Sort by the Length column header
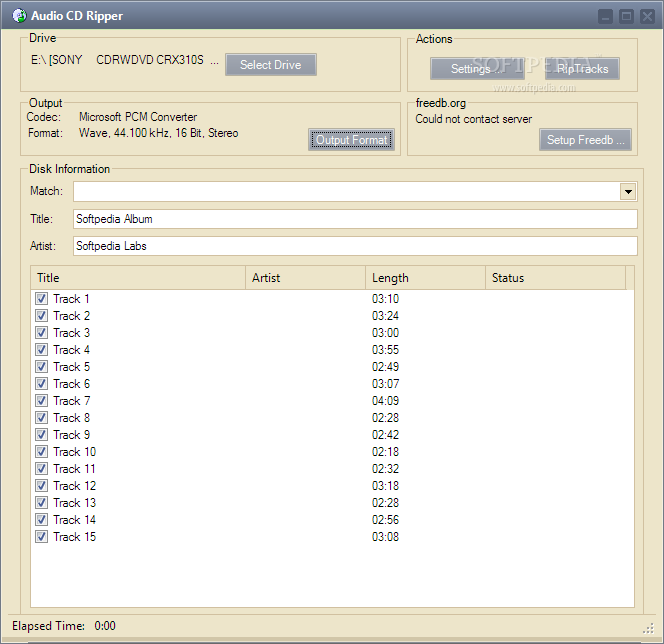 pyautogui.click(x=425, y=278)
